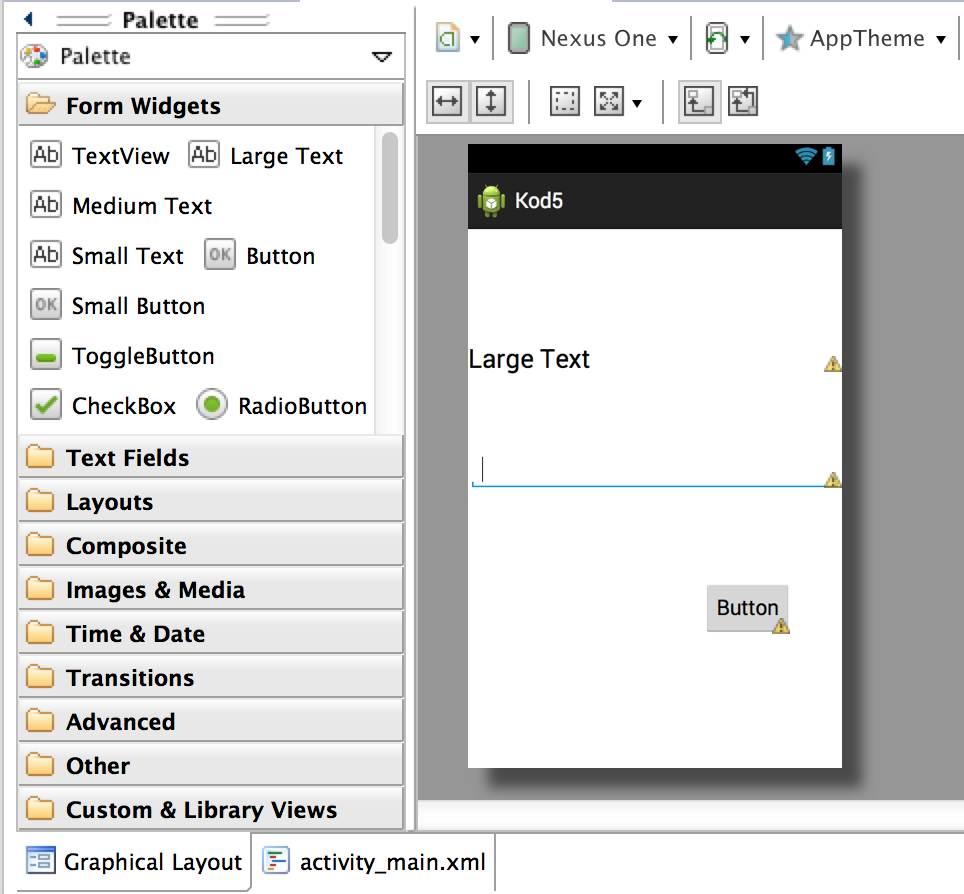The width and height of the screenshot is (964, 894).
Task: Select the dashed selection outline icon
Action: click(x=565, y=101)
